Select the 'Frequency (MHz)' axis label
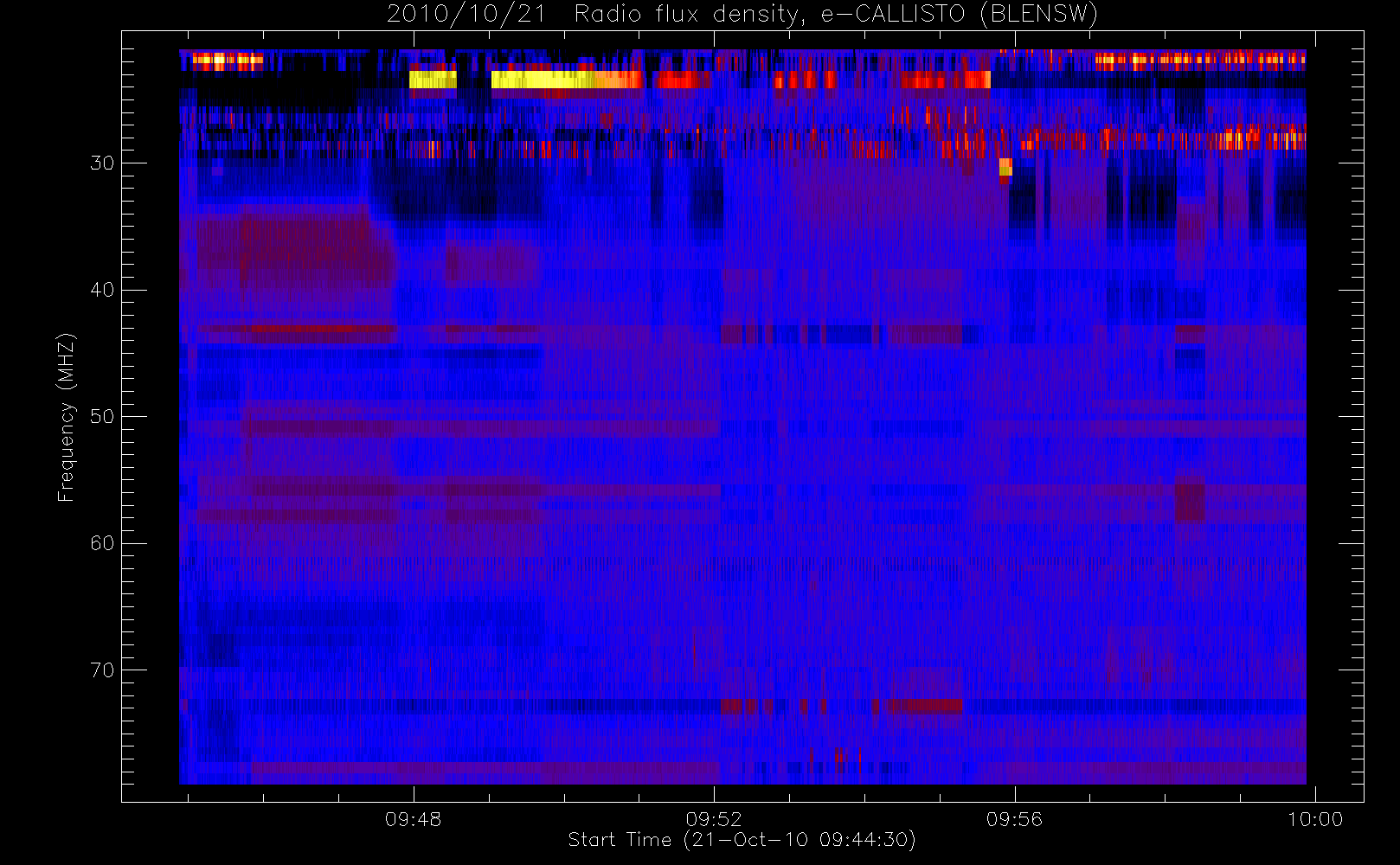The image size is (1400, 865). point(66,417)
